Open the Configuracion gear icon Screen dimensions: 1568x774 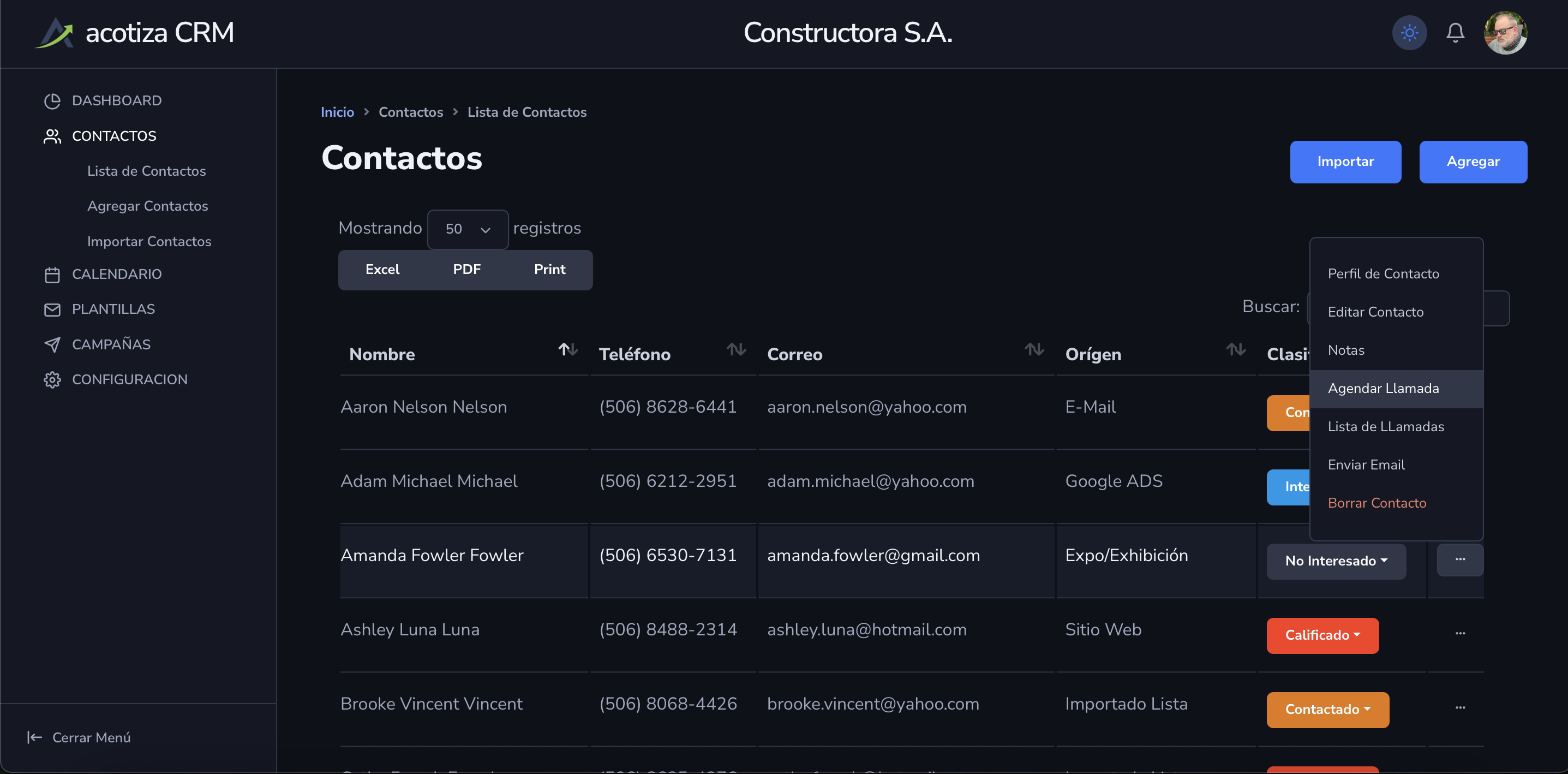tap(52, 380)
